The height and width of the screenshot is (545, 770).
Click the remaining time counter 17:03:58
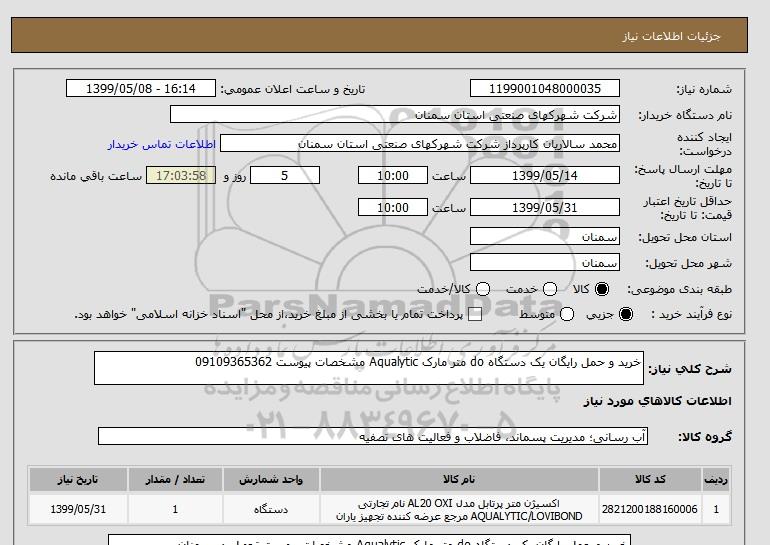point(181,175)
